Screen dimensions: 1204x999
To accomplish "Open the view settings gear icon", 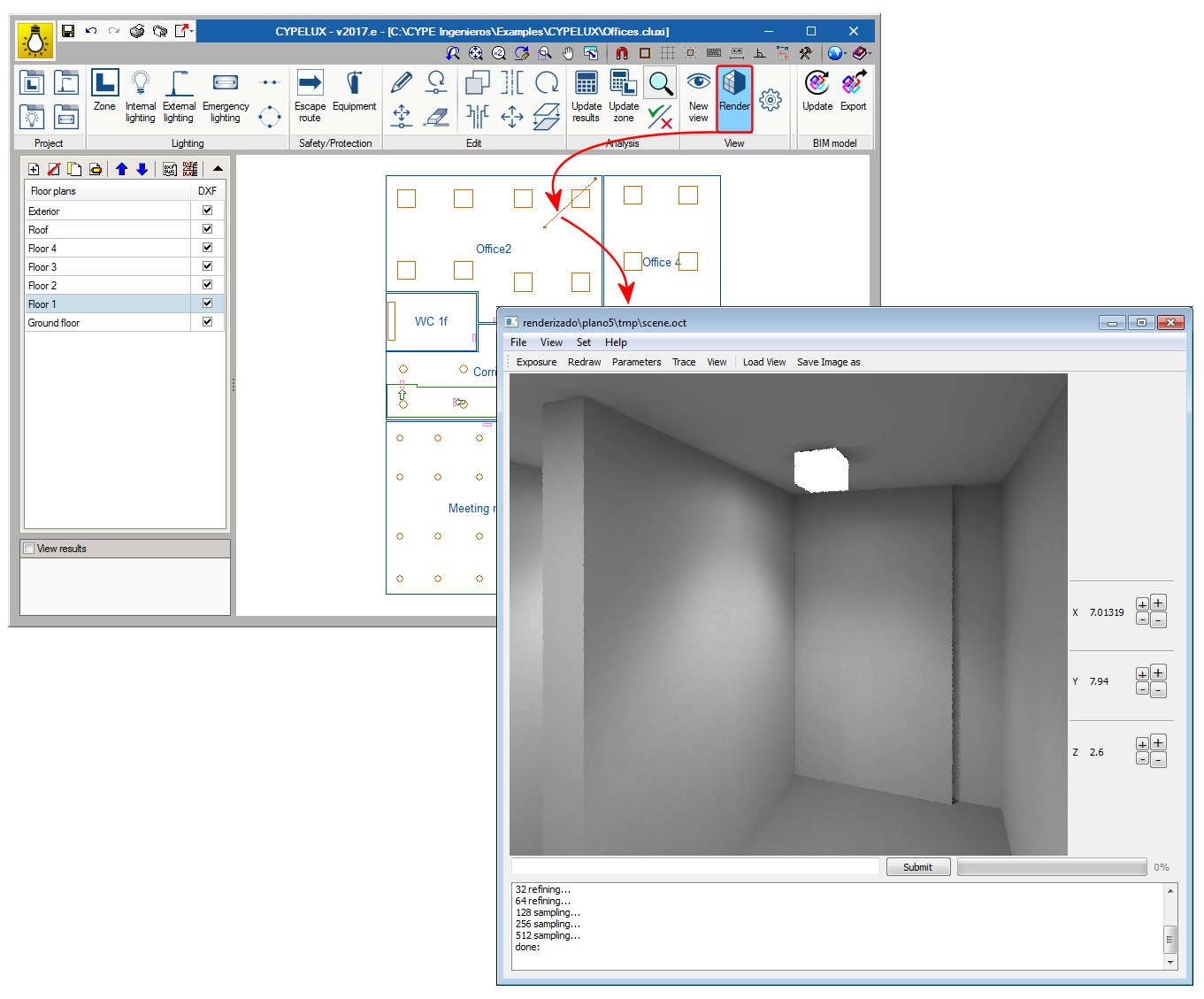I will click(x=771, y=100).
